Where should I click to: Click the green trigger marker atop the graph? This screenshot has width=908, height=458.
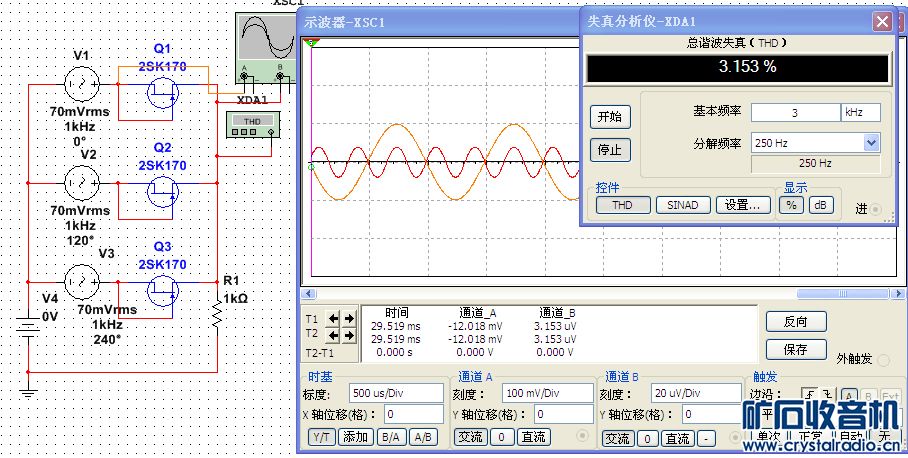point(312,42)
